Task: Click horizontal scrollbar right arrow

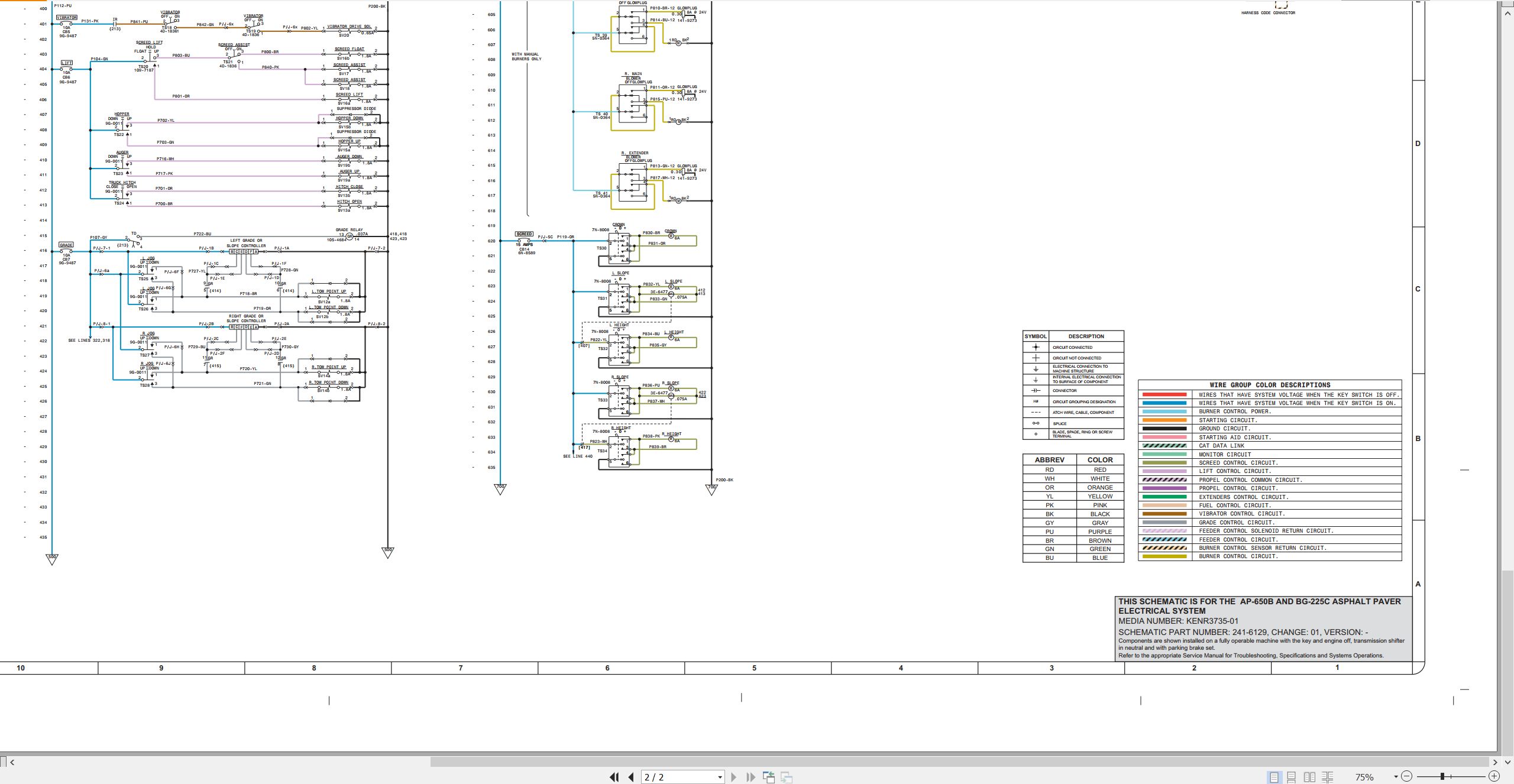Action: point(1495,762)
